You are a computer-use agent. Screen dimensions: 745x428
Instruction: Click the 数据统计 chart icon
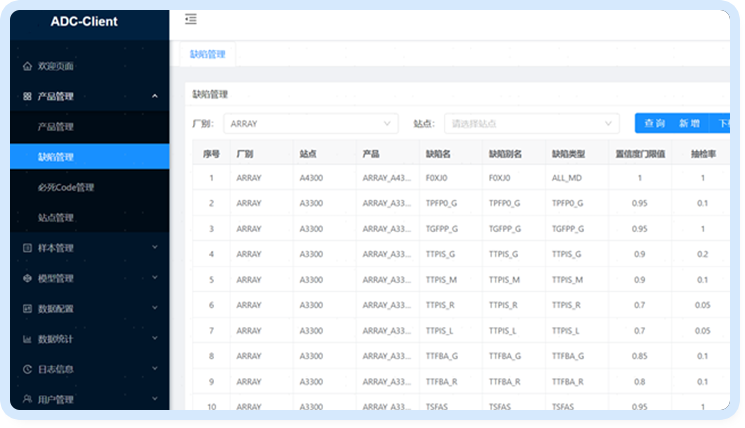[x=27, y=339]
